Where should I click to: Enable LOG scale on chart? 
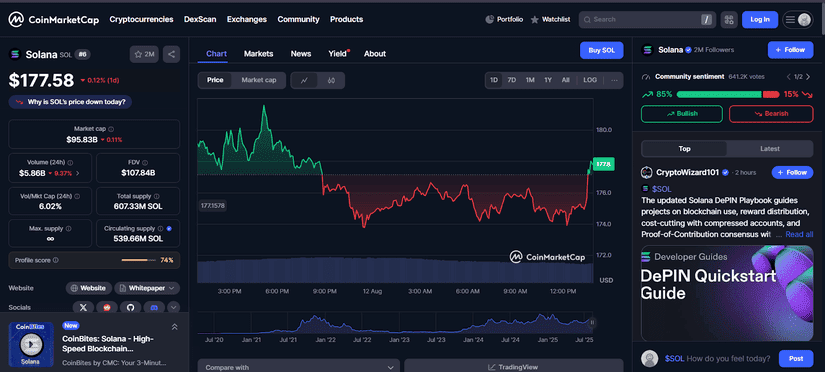590,80
